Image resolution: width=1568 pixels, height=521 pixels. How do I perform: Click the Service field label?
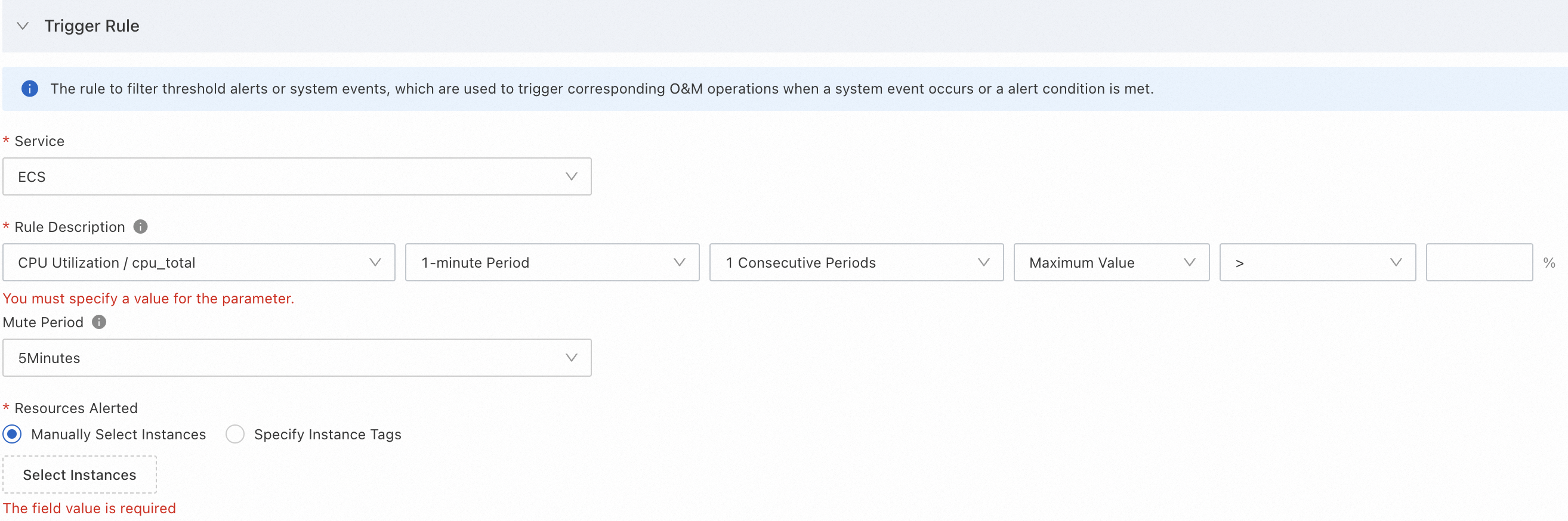39,141
